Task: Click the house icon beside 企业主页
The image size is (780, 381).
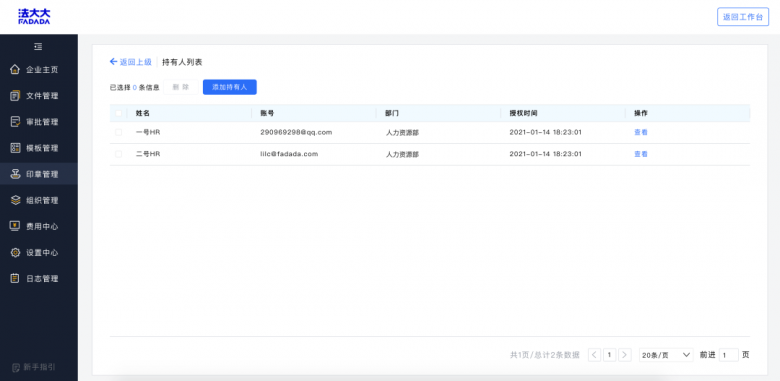Action: (x=15, y=69)
